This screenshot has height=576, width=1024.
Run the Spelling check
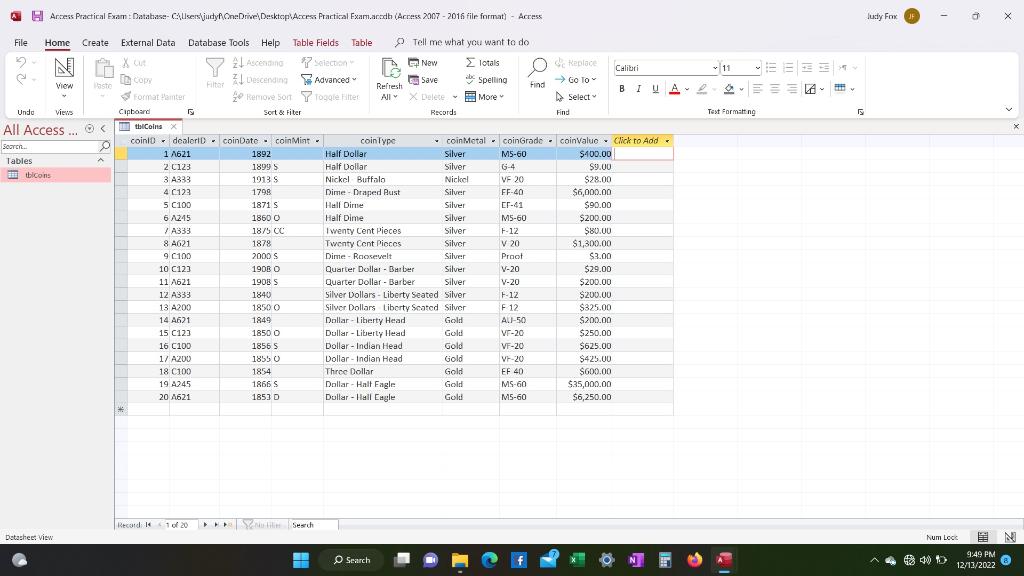pyautogui.click(x=485, y=80)
